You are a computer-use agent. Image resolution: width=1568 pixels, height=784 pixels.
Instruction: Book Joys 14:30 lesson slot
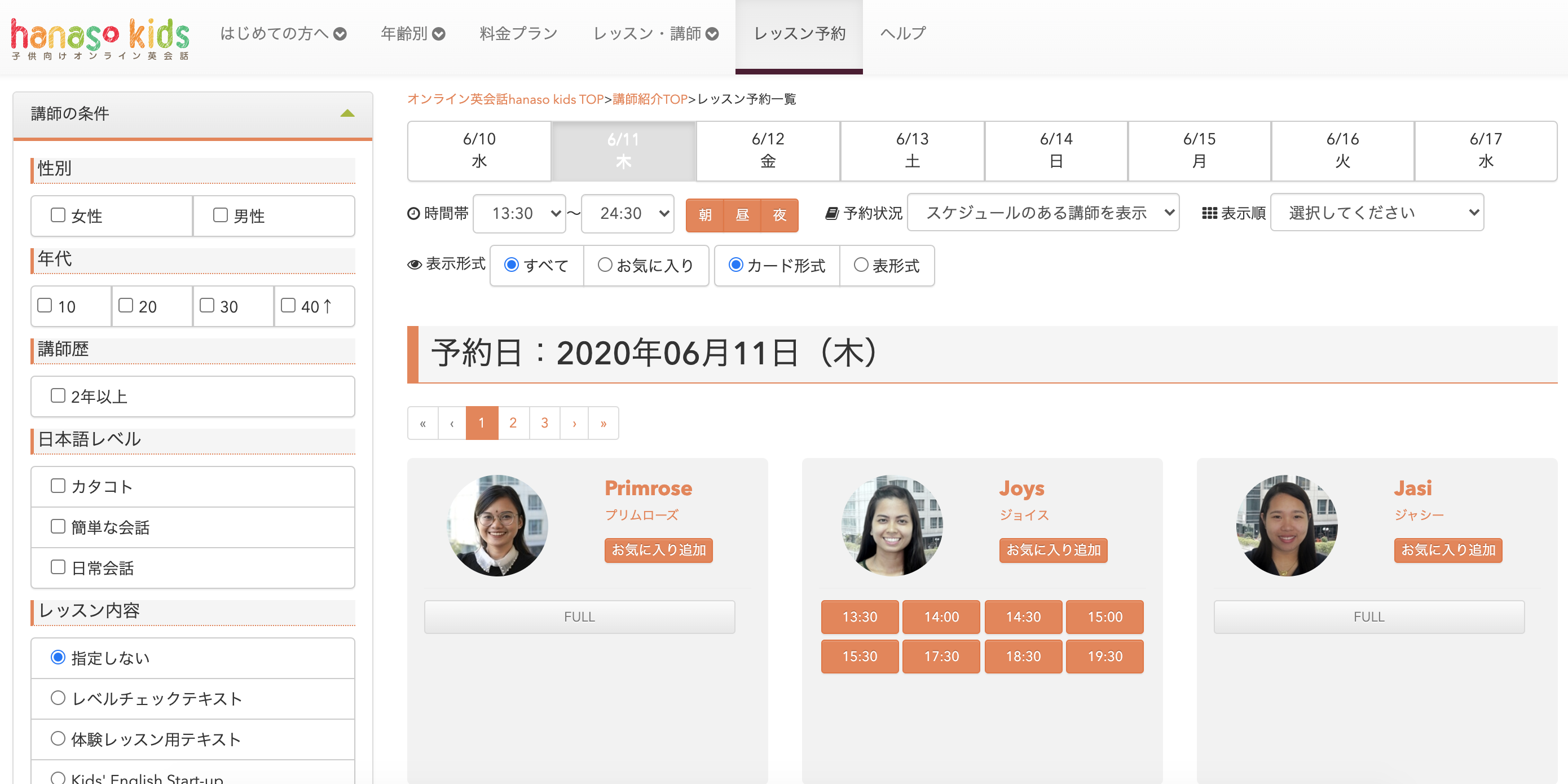pos(1023,616)
